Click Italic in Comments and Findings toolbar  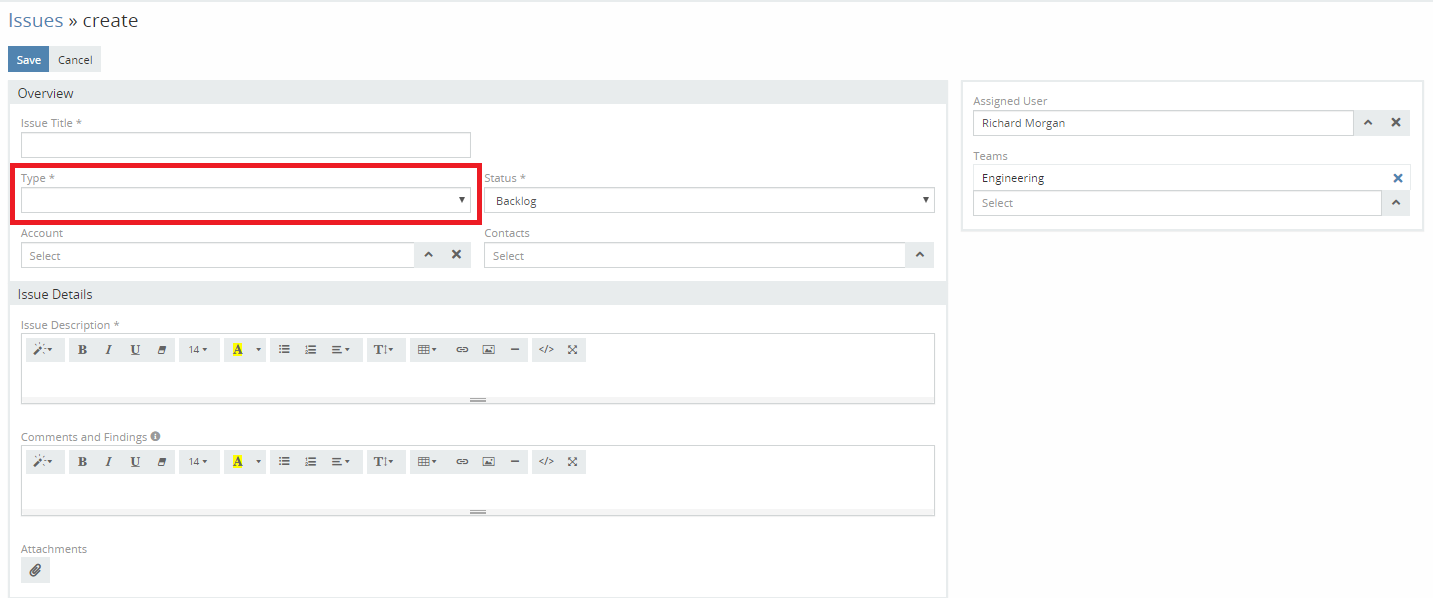pyautogui.click(x=109, y=462)
